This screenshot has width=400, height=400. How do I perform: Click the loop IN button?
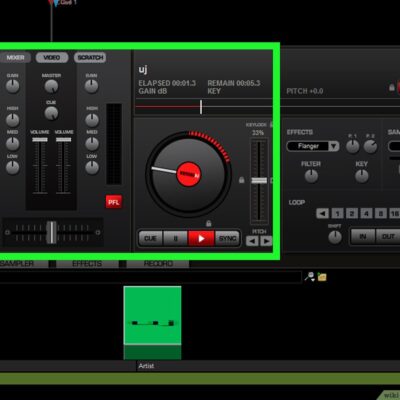(x=363, y=236)
